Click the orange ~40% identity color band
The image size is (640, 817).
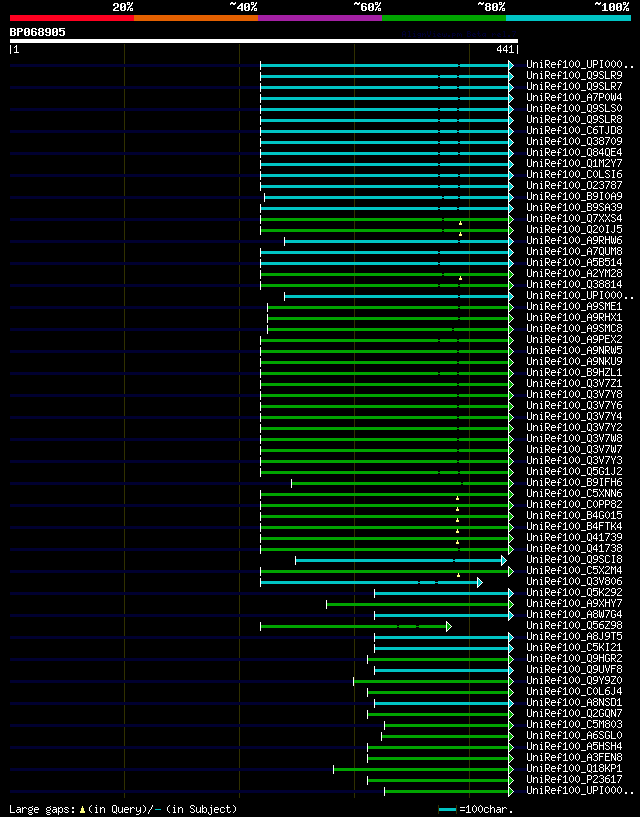click(196, 18)
